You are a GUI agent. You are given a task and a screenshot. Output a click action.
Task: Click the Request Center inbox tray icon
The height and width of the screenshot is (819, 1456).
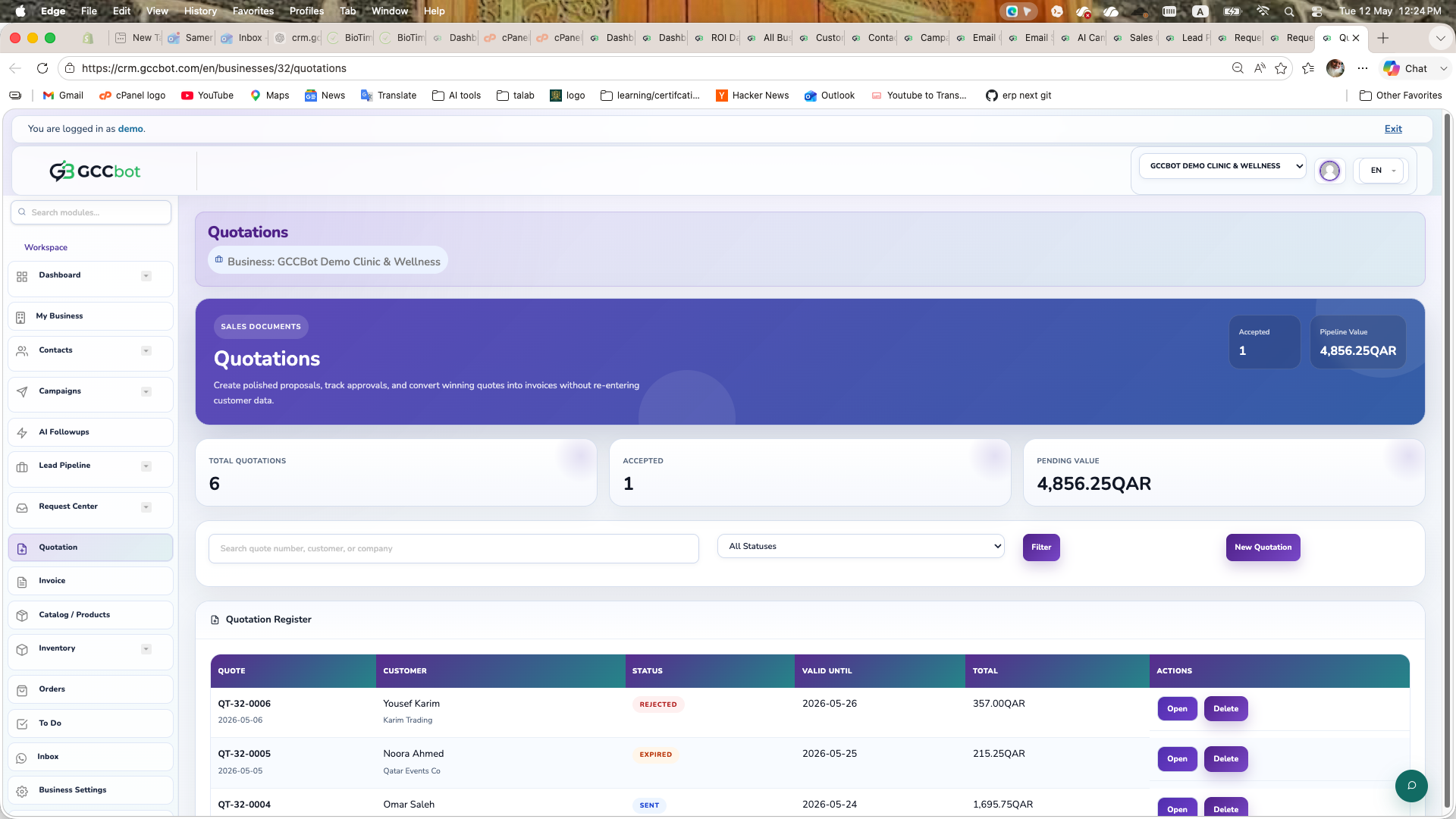[22, 507]
